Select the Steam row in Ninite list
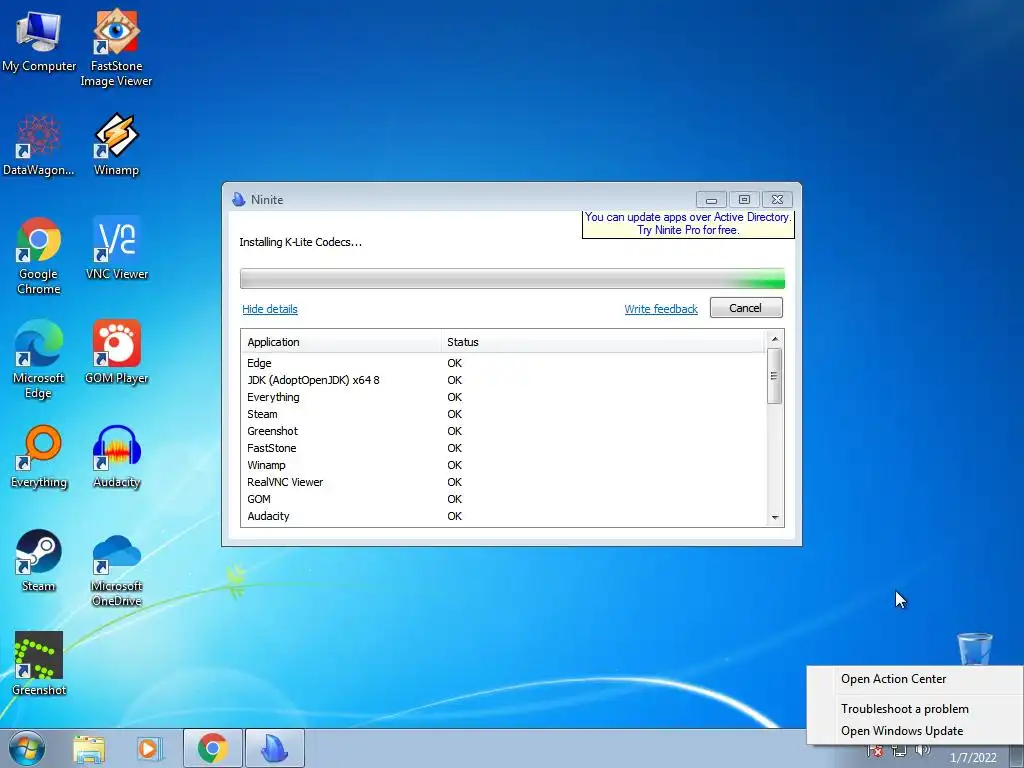 (x=503, y=414)
